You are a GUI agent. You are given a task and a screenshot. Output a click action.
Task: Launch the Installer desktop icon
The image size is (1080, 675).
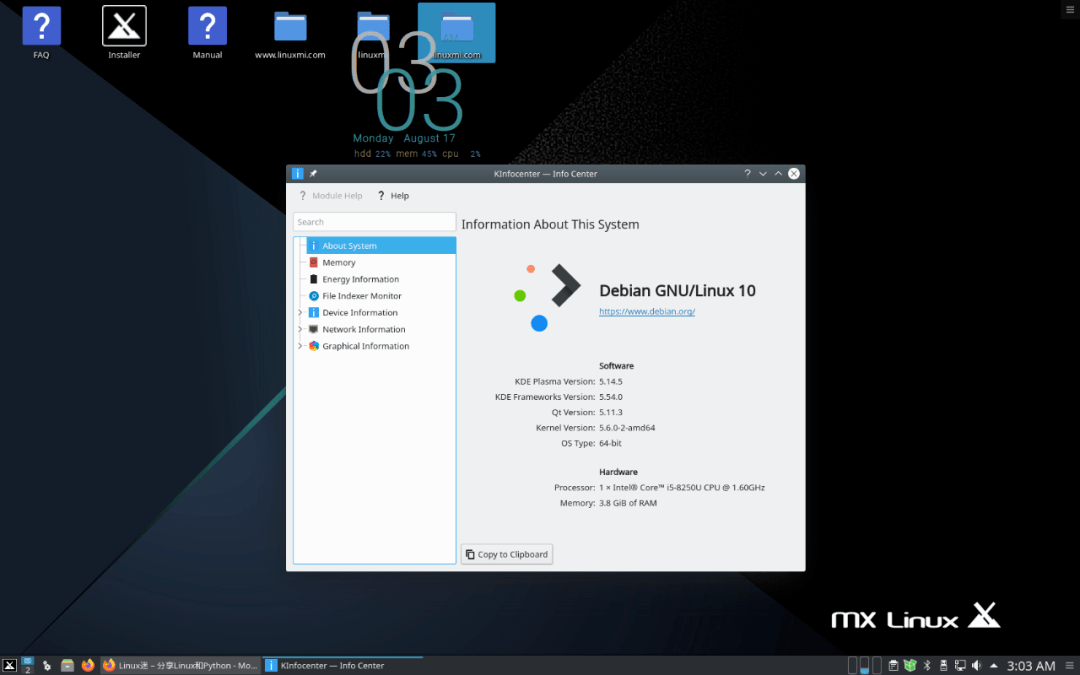(124, 32)
